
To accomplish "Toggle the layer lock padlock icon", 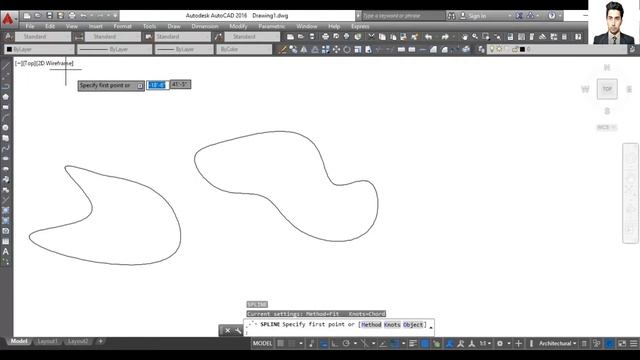I will [x=515, y=49].
